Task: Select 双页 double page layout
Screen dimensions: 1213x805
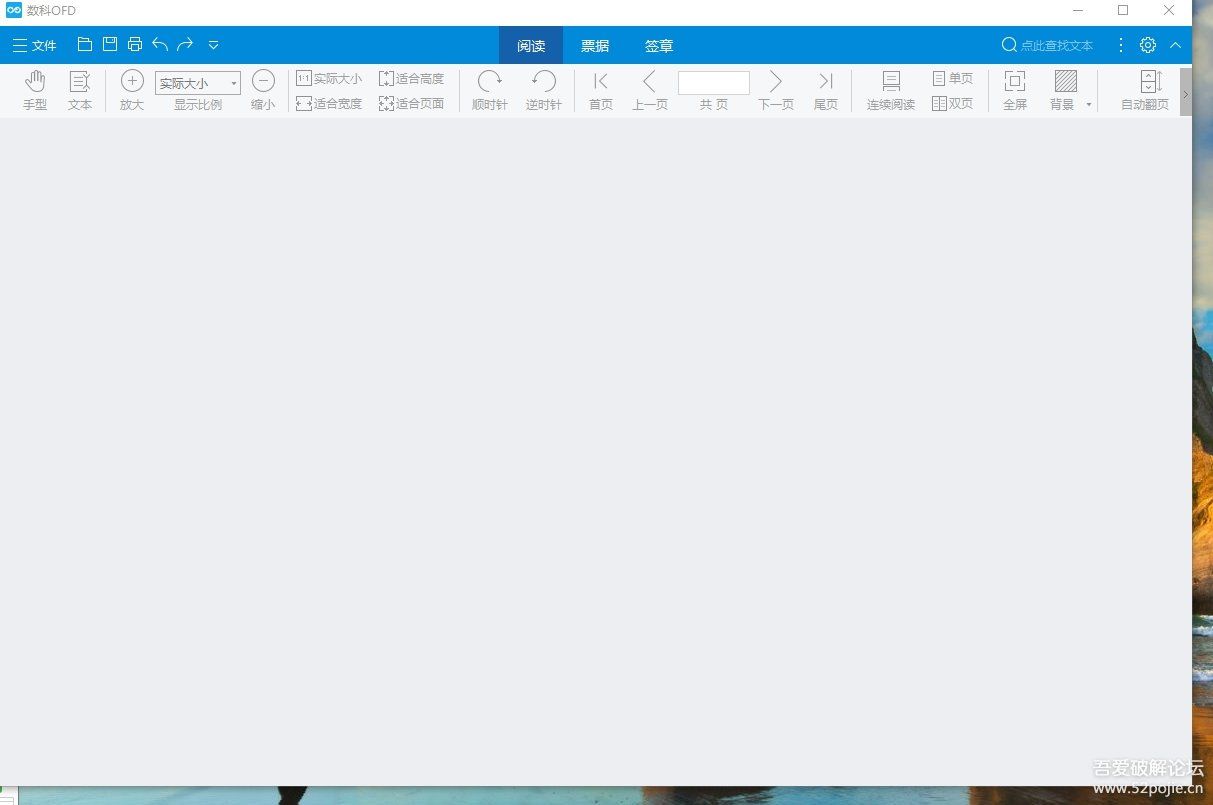Action: 952,103
